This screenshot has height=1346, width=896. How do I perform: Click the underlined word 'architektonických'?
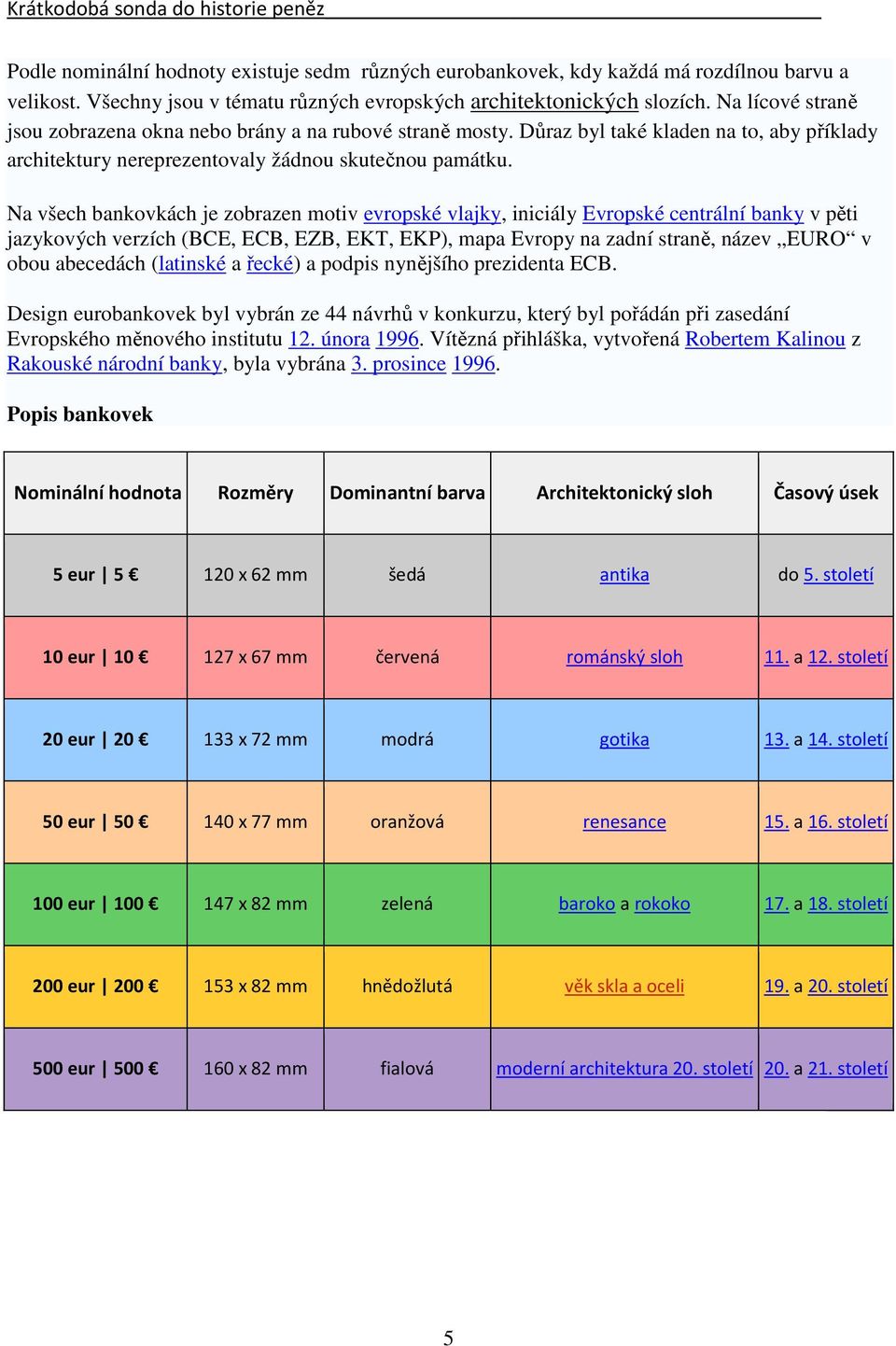coord(554,102)
